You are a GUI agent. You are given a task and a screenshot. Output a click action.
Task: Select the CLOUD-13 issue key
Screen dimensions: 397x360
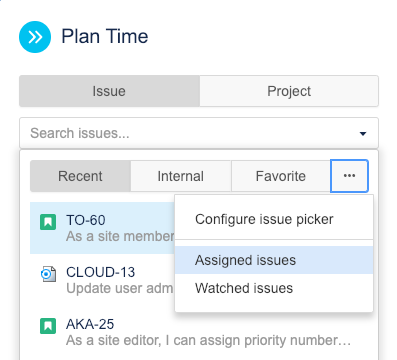101,272
